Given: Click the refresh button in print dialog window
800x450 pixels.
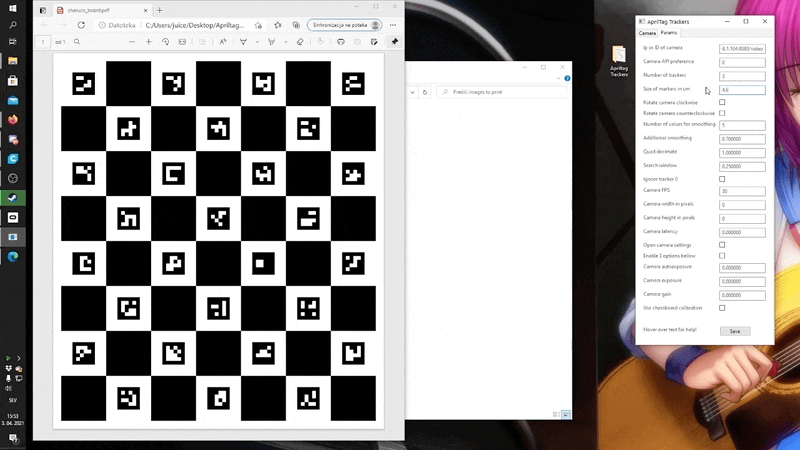Looking at the screenshot, I should click(424, 92).
